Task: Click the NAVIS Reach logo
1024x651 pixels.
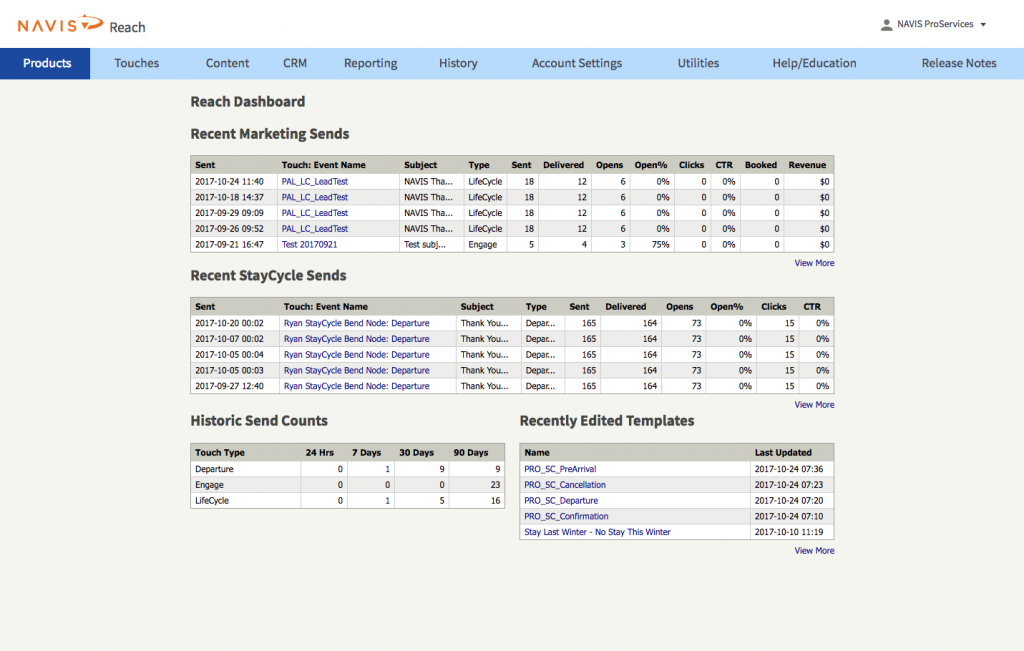Action: 82,25
